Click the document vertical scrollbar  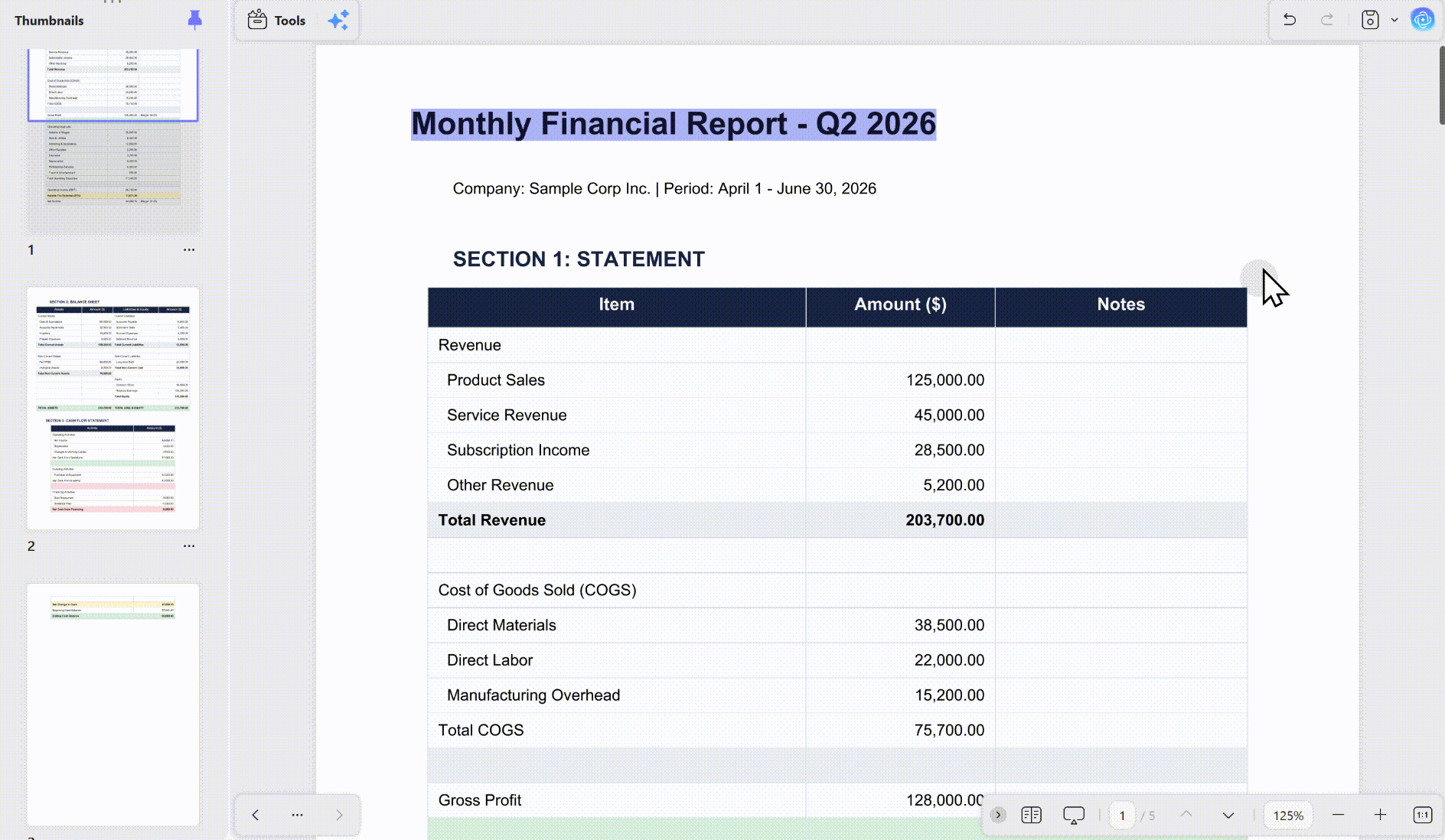click(1442, 85)
